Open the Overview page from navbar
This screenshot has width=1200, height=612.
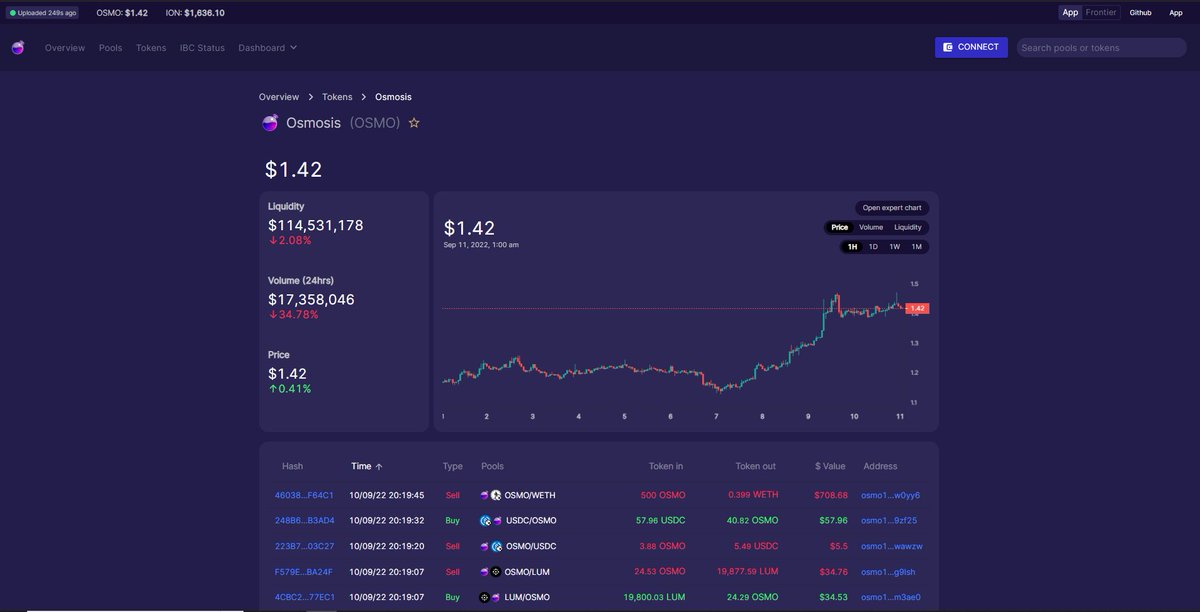click(x=65, y=48)
